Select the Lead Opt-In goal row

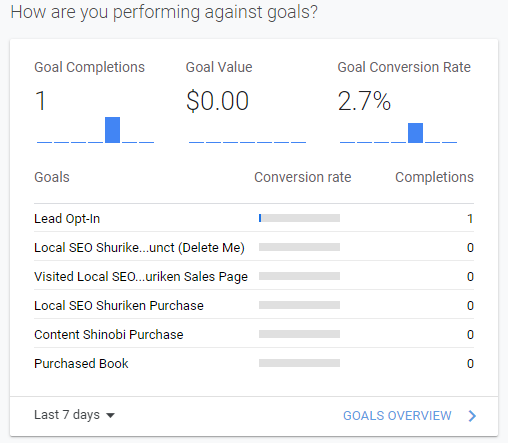[x=254, y=218]
